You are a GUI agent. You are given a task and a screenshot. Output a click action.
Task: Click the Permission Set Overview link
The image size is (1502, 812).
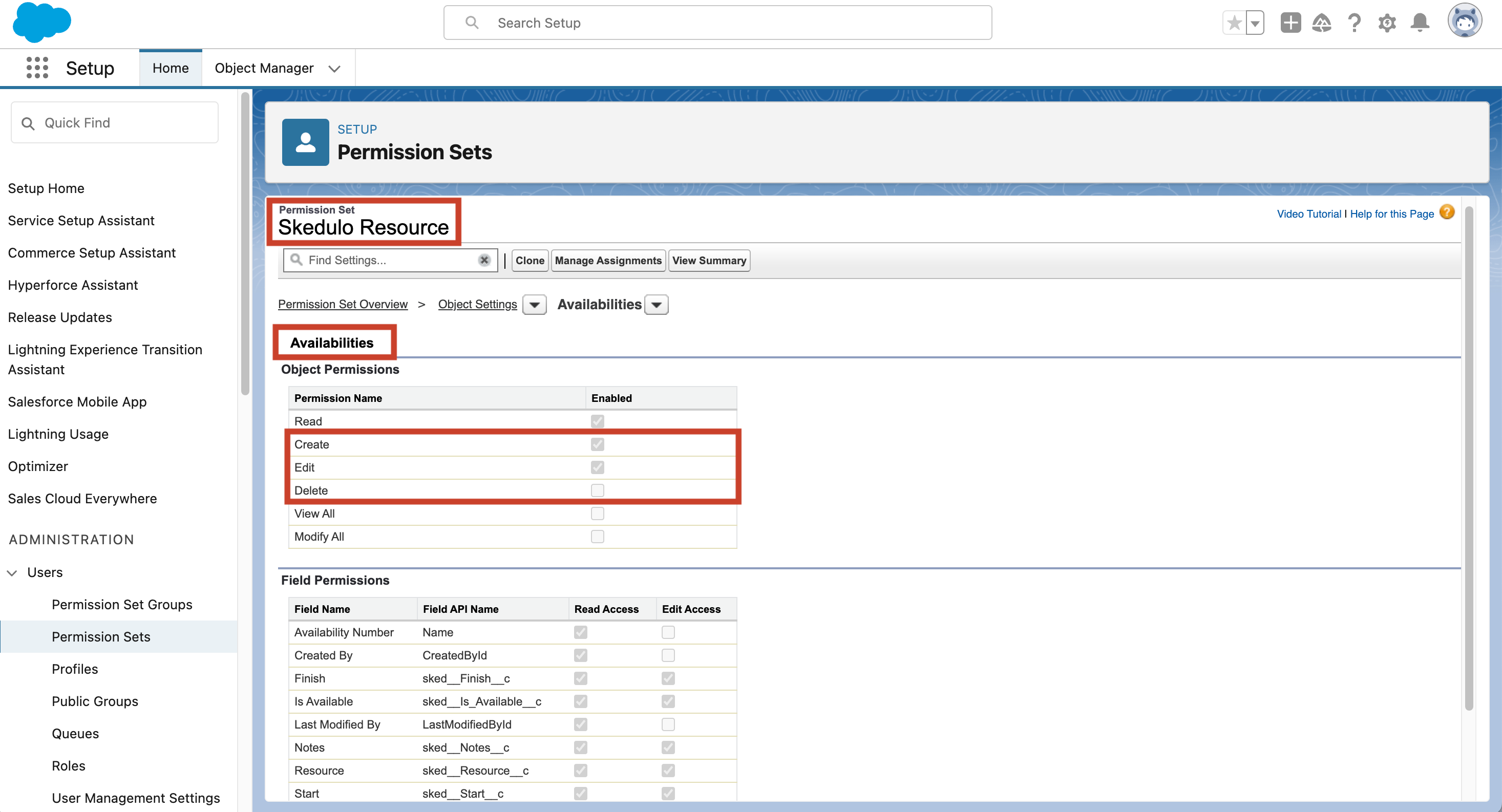pyautogui.click(x=344, y=304)
